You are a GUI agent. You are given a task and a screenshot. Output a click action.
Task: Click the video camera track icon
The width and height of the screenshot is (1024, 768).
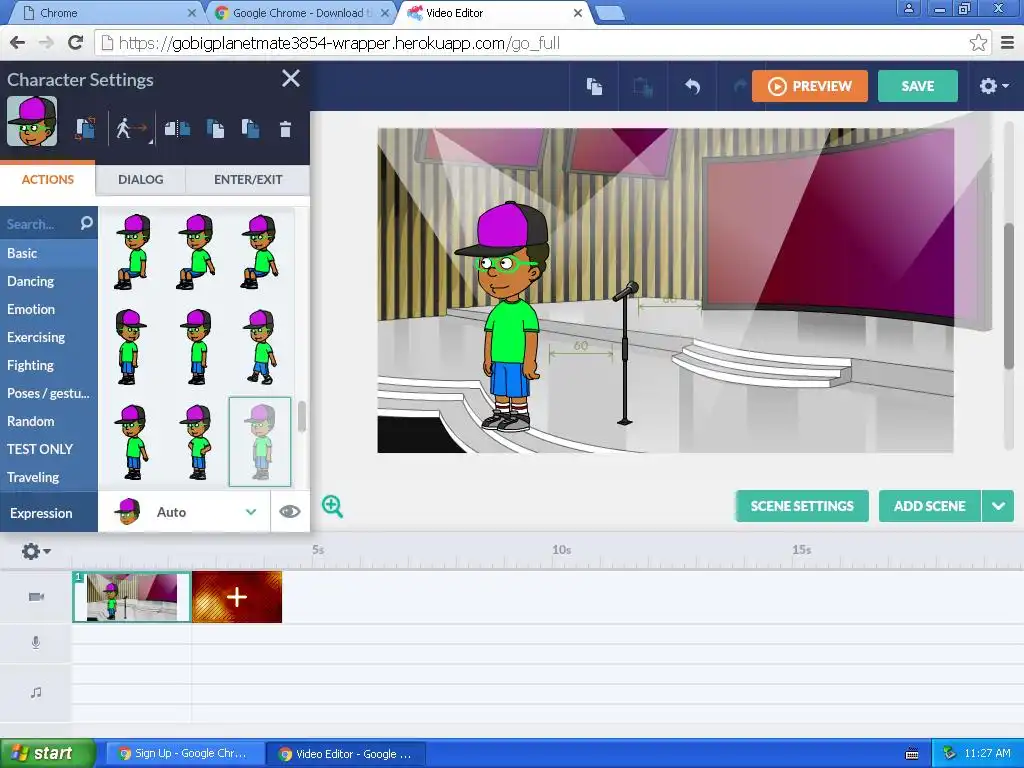click(x=36, y=597)
